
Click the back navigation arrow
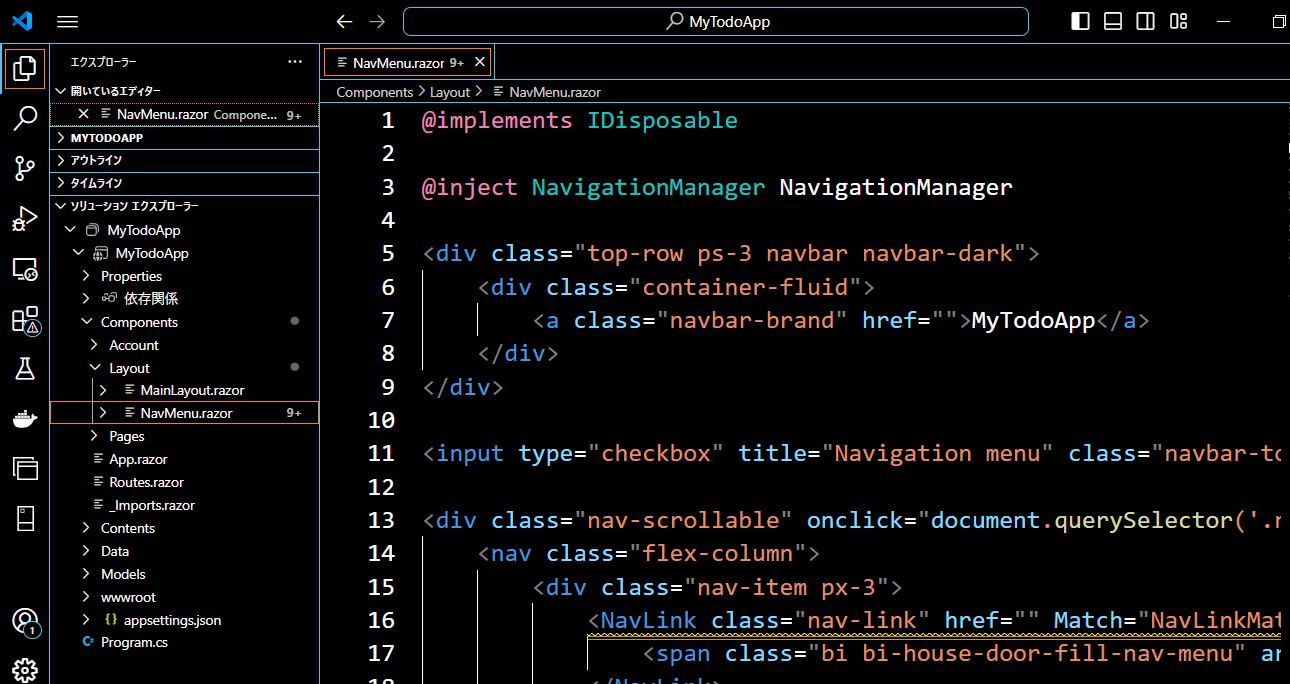click(343, 20)
